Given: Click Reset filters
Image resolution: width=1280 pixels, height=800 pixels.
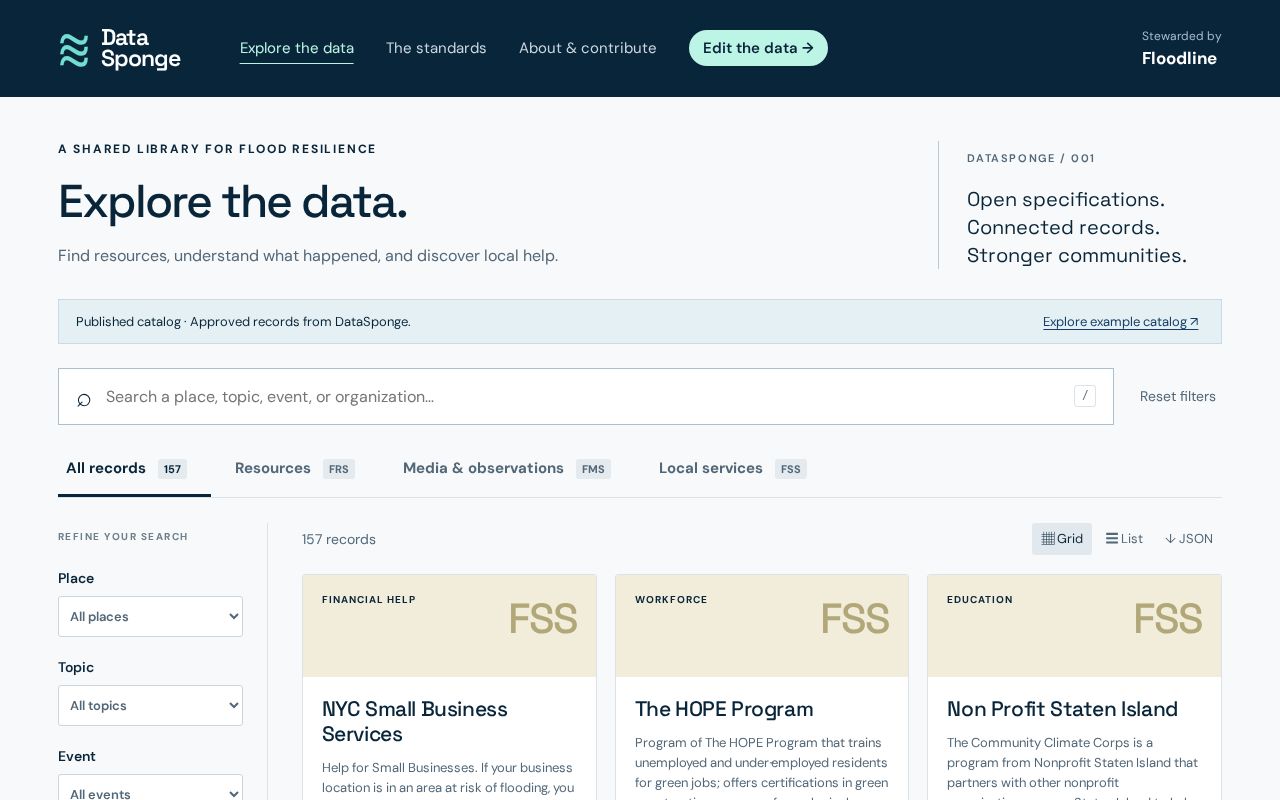Looking at the screenshot, I should 1178,396.
